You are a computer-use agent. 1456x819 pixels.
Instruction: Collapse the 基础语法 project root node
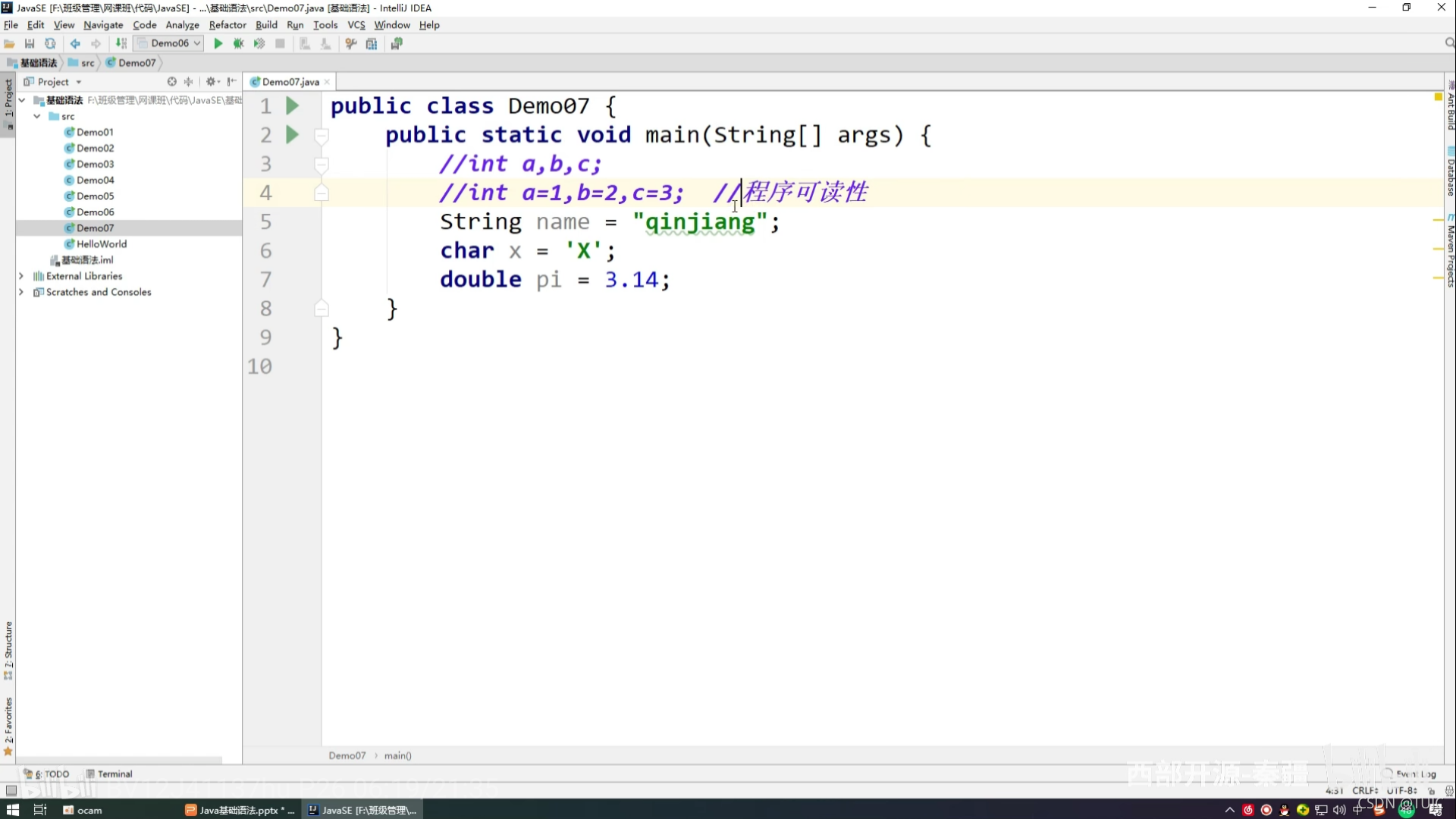click(x=22, y=100)
